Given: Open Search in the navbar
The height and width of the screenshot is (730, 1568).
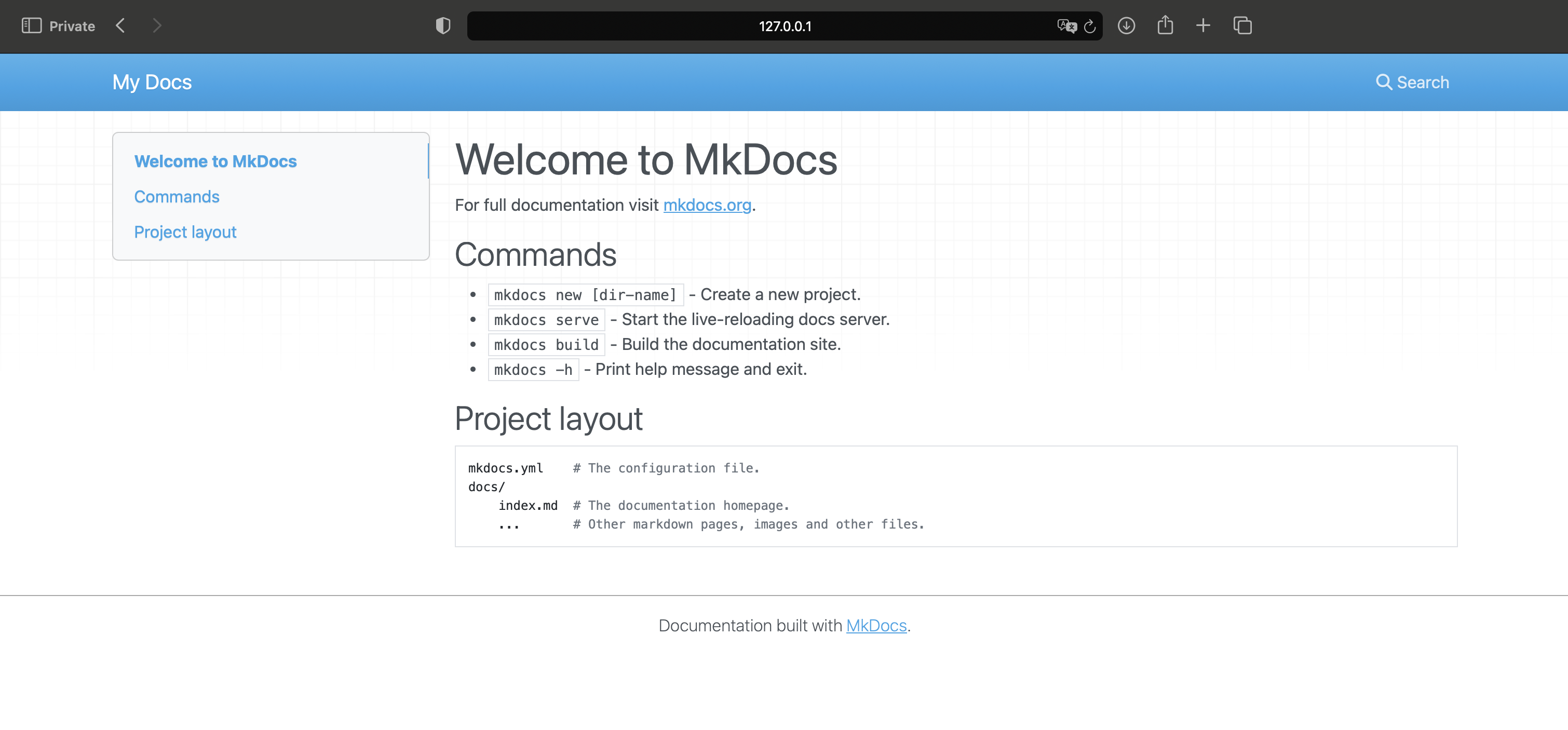Looking at the screenshot, I should point(1412,82).
